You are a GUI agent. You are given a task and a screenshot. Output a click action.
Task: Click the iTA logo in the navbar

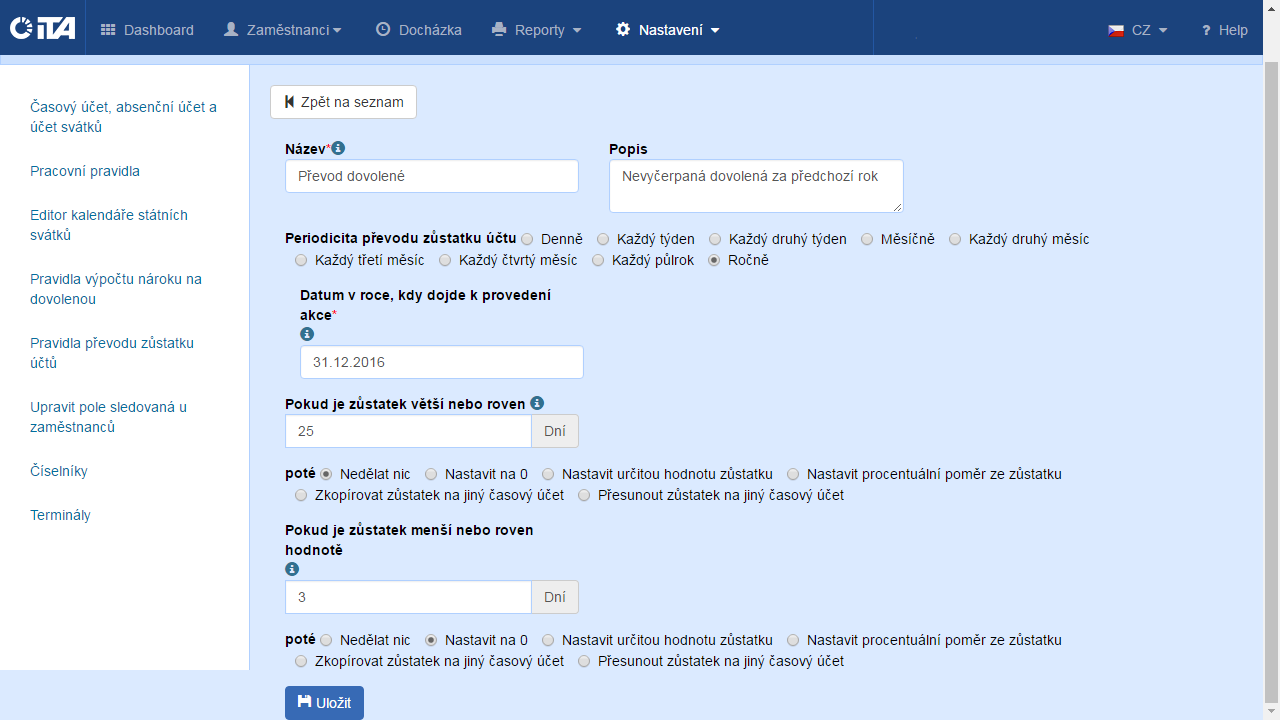[42, 29]
